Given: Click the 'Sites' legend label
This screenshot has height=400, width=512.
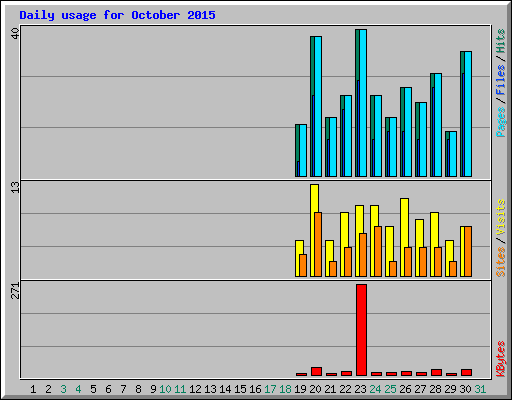Looking at the screenshot, I should (501, 262).
